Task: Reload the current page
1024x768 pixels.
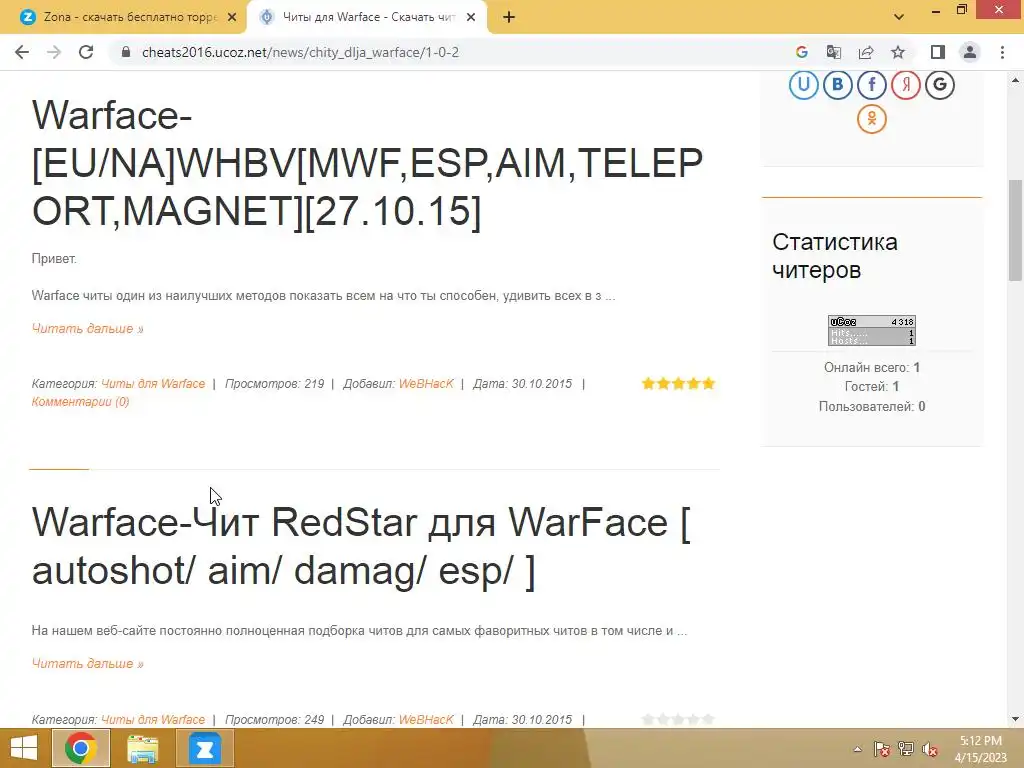Action: click(x=86, y=52)
